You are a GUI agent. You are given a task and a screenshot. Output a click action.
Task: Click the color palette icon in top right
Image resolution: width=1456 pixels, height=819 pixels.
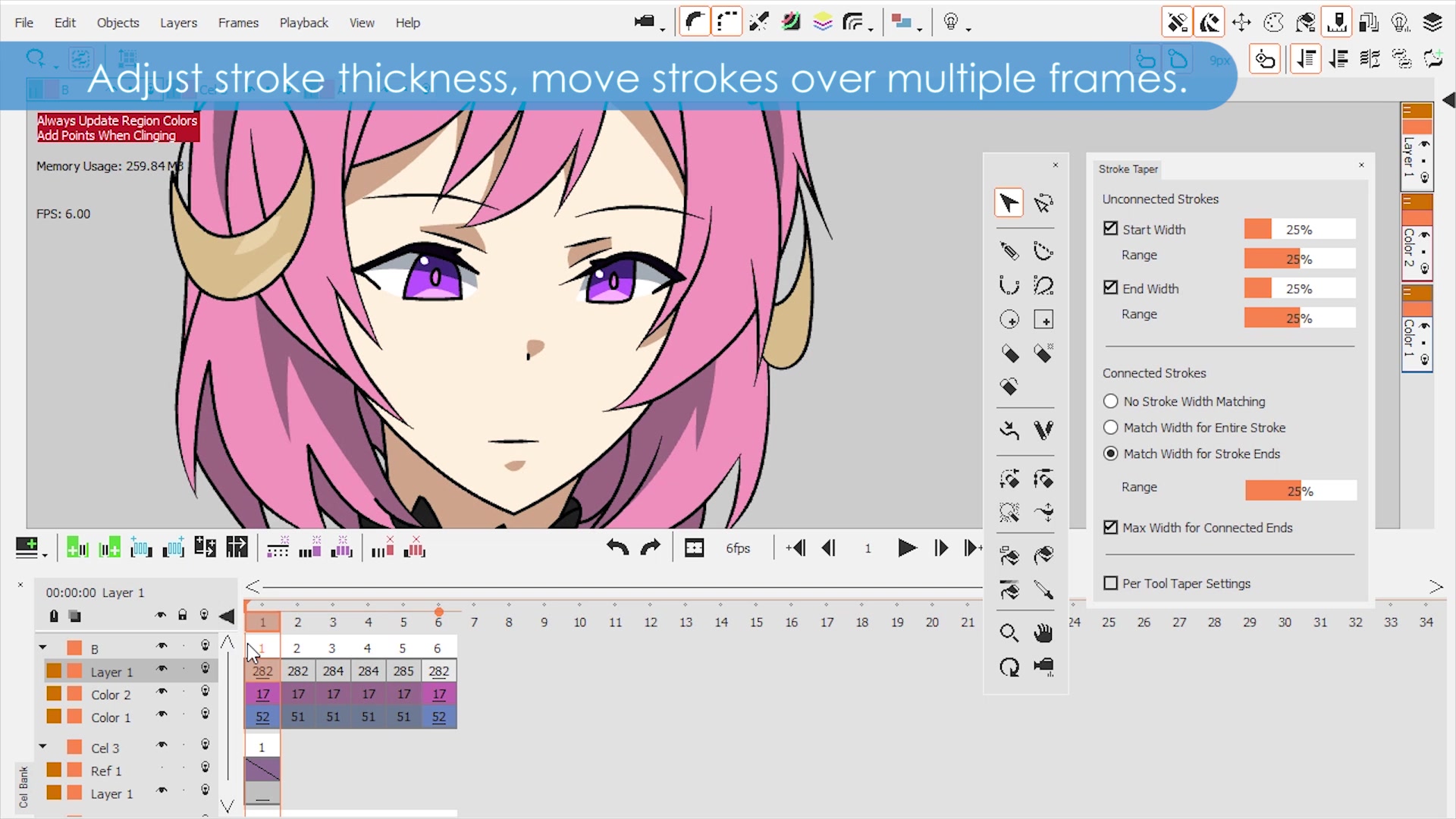click(x=1274, y=22)
